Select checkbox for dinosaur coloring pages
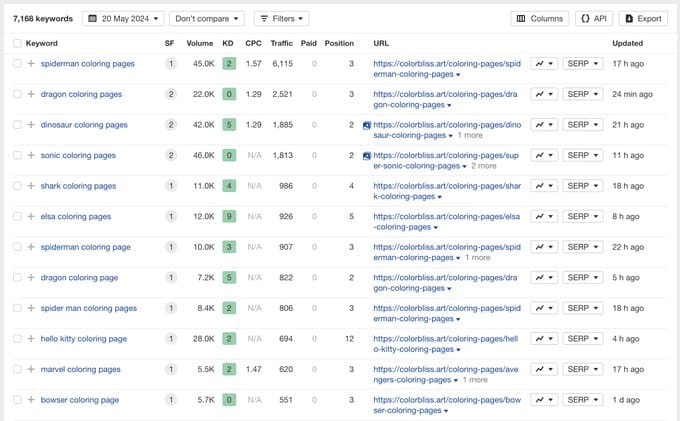The width and height of the screenshot is (680, 421). 17,125
